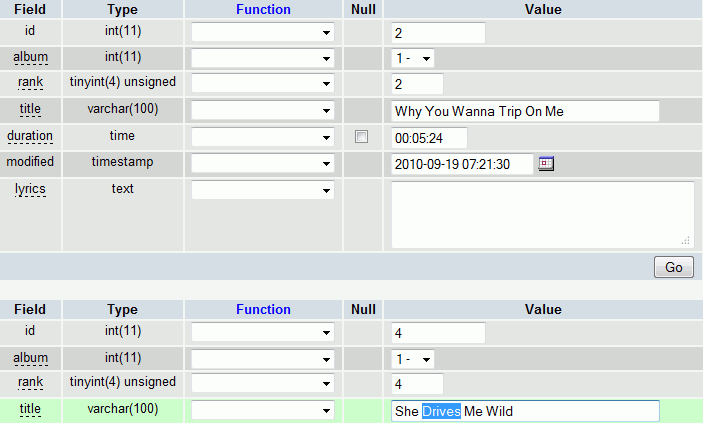Toggle the Null checkbox for duration
Screen dimensions: 703x423
coord(361,136)
